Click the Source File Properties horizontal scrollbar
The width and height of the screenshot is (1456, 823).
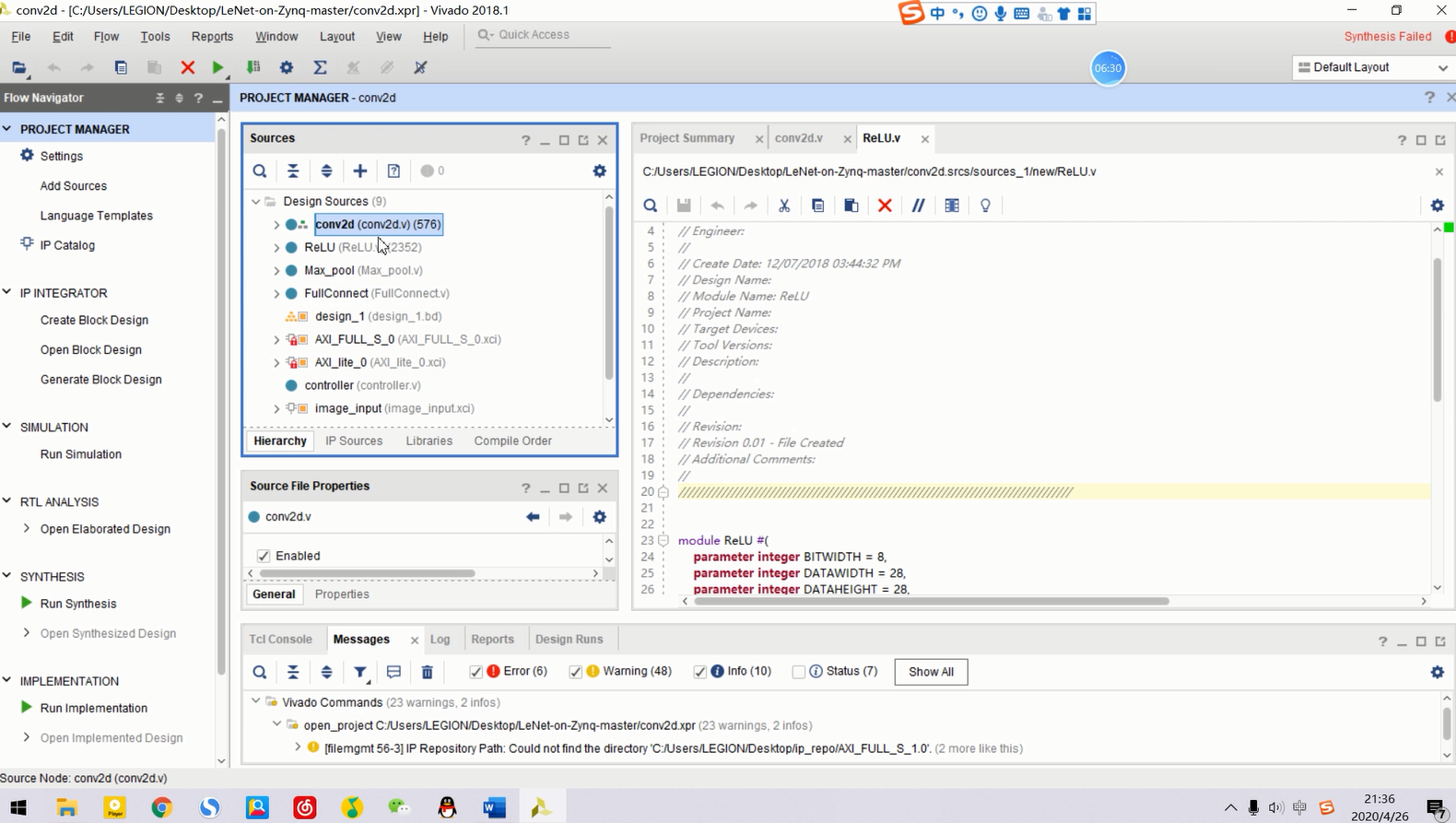[x=367, y=573]
